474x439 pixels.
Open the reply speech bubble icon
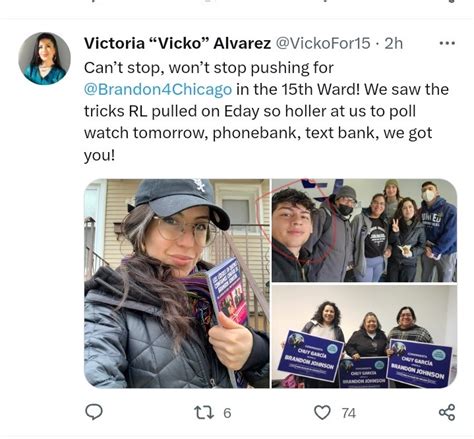point(94,412)
